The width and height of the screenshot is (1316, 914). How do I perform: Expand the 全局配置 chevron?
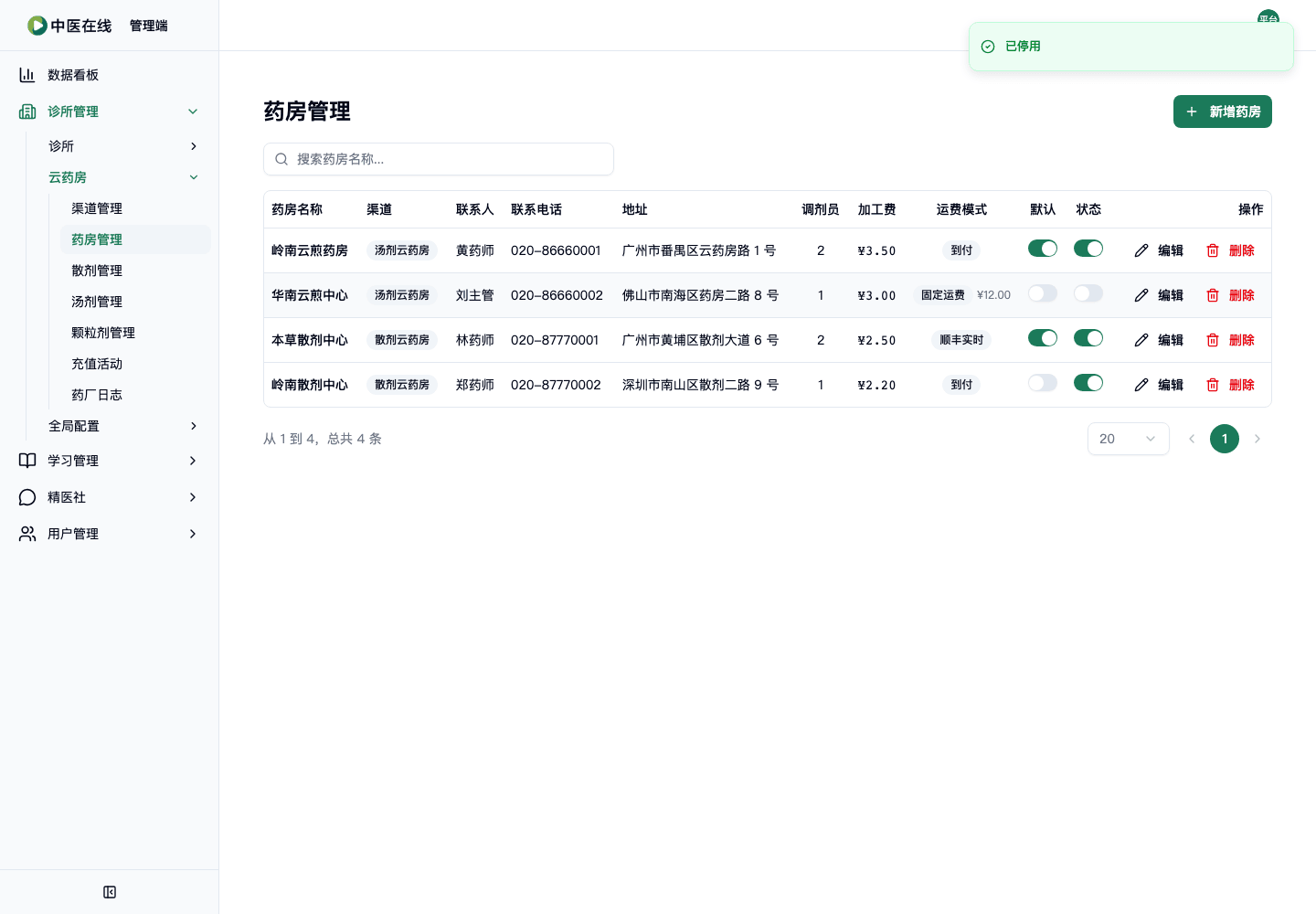coord(193,426)
